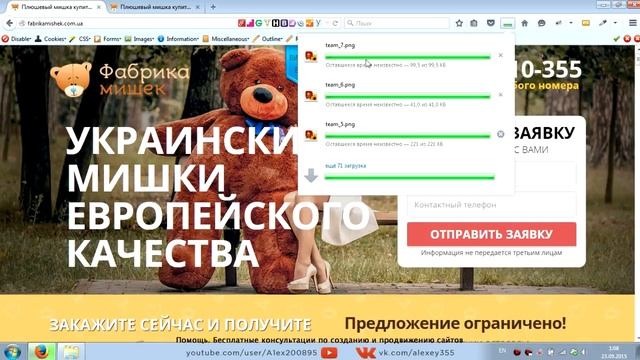Click the YouTube icon in the overlay bar
Image resolution: width=640 pixels, height=360 pixels.
(x=329, y=353)
